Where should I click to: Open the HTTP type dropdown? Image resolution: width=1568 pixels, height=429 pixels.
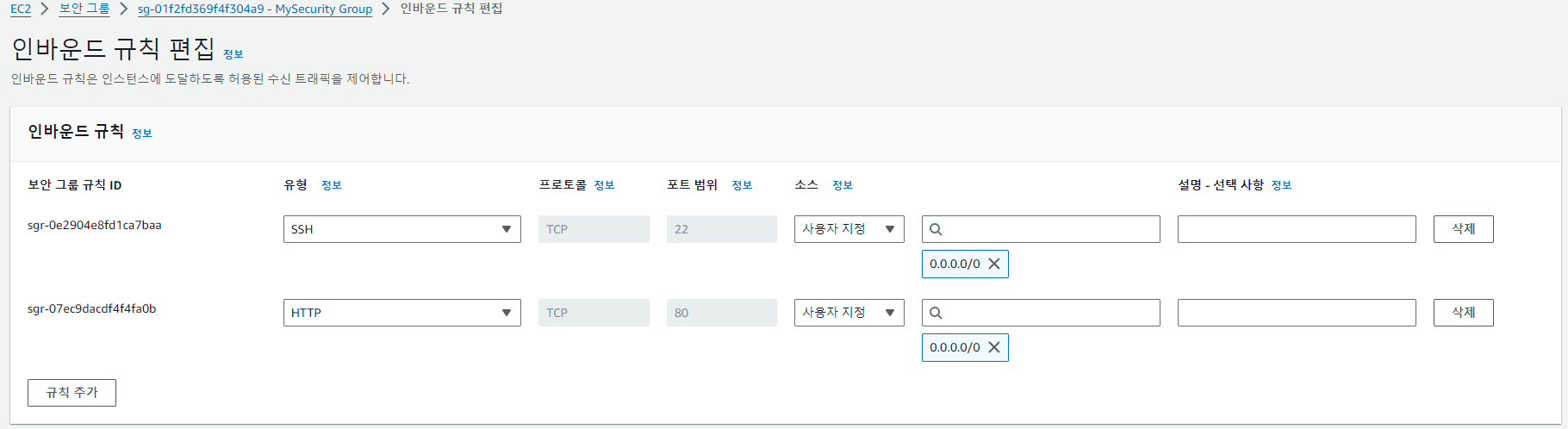coord(402,313)
